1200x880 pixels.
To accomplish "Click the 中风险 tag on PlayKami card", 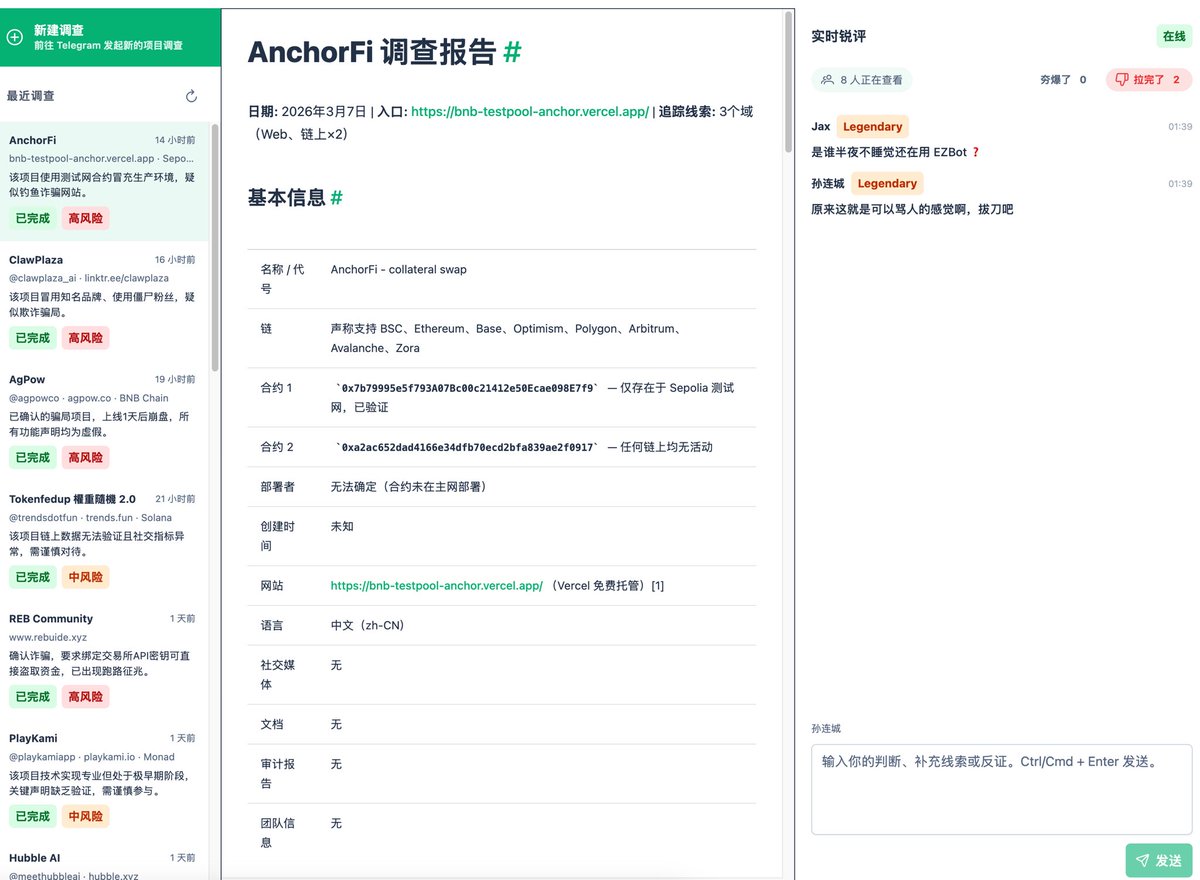I will 85,816.
